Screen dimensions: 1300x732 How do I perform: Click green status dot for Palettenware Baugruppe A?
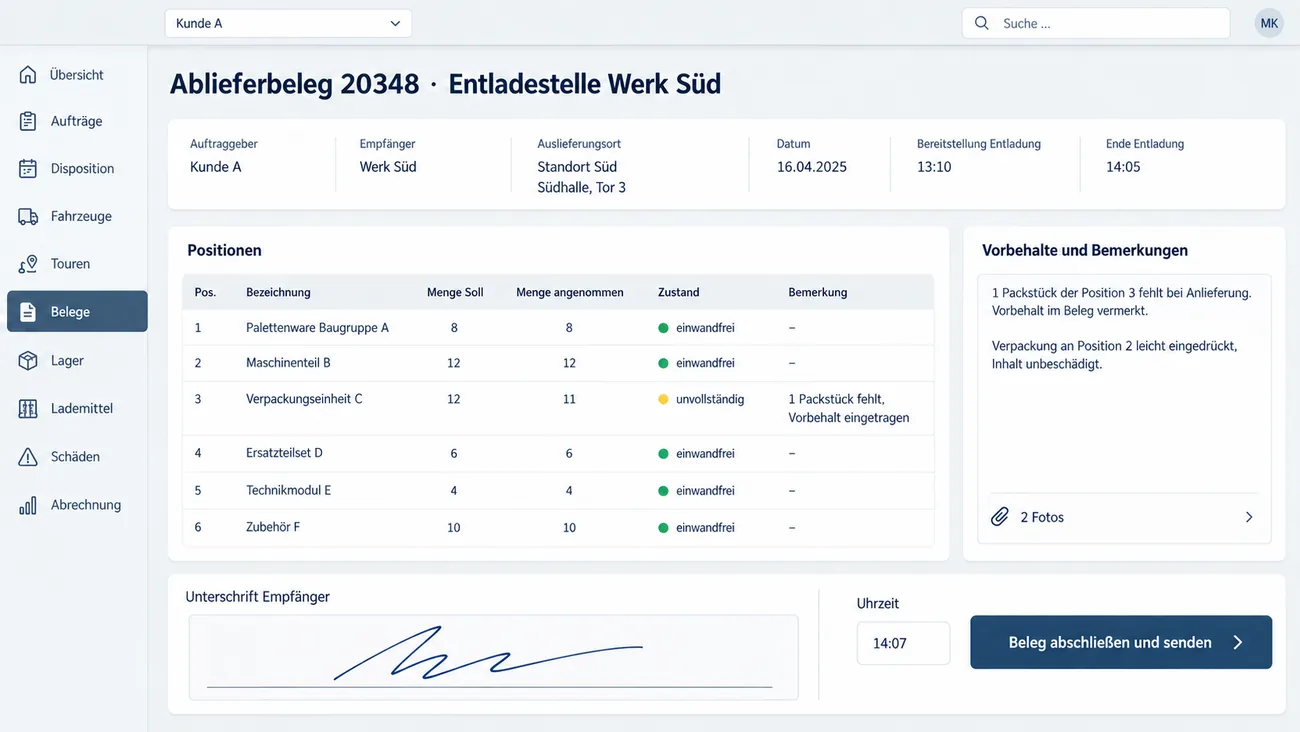click(663, 328)
